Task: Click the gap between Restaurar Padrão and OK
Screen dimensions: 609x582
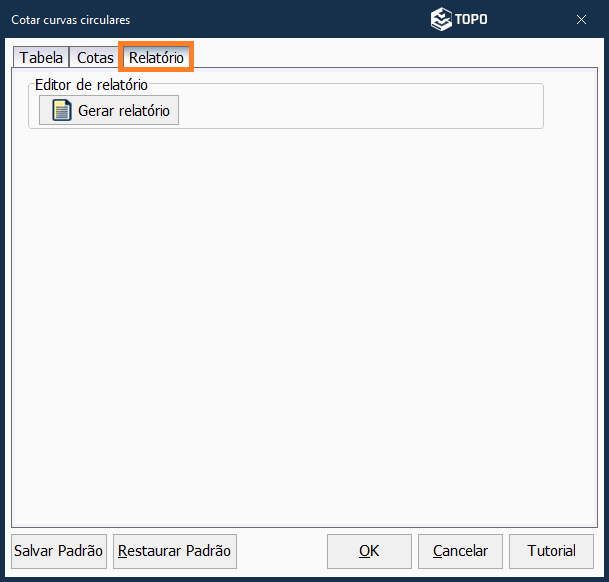Action: (x=282, y=551)
